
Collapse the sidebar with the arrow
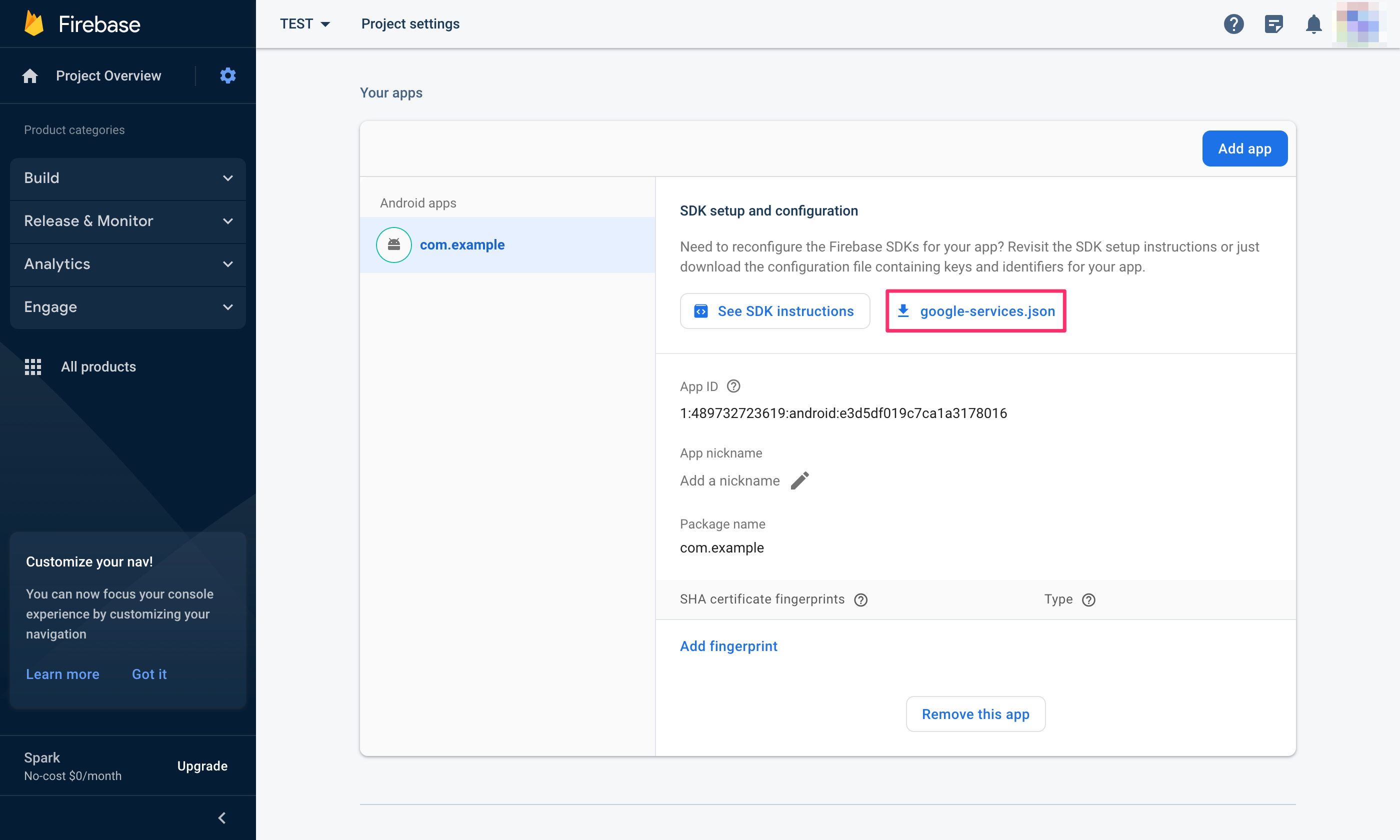pos(222,817)
